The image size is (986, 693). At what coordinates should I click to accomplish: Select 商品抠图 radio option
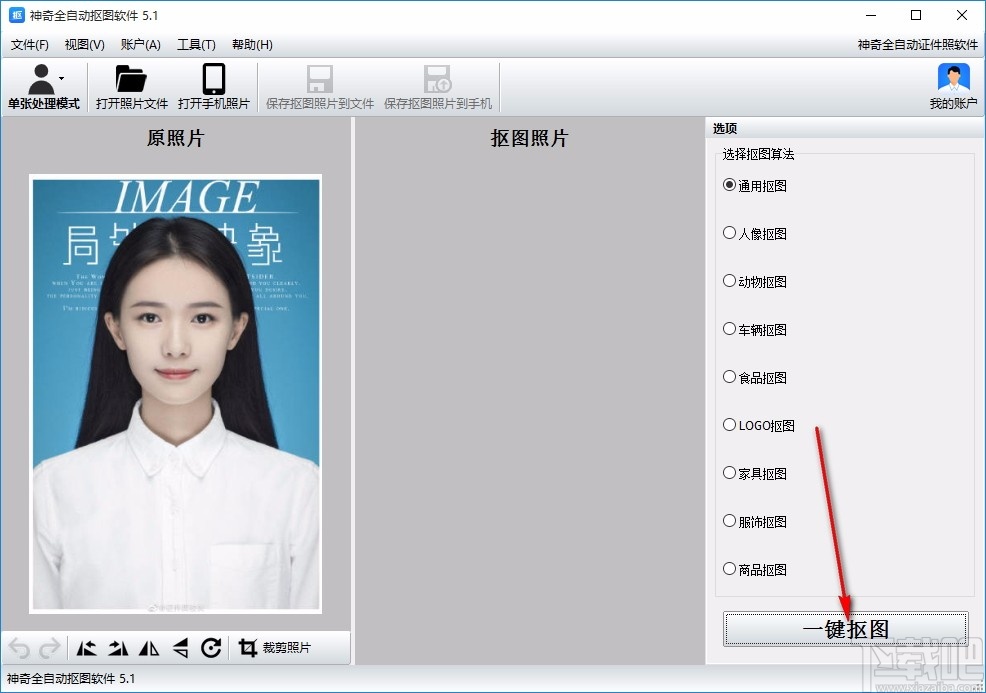coord(755,569)
